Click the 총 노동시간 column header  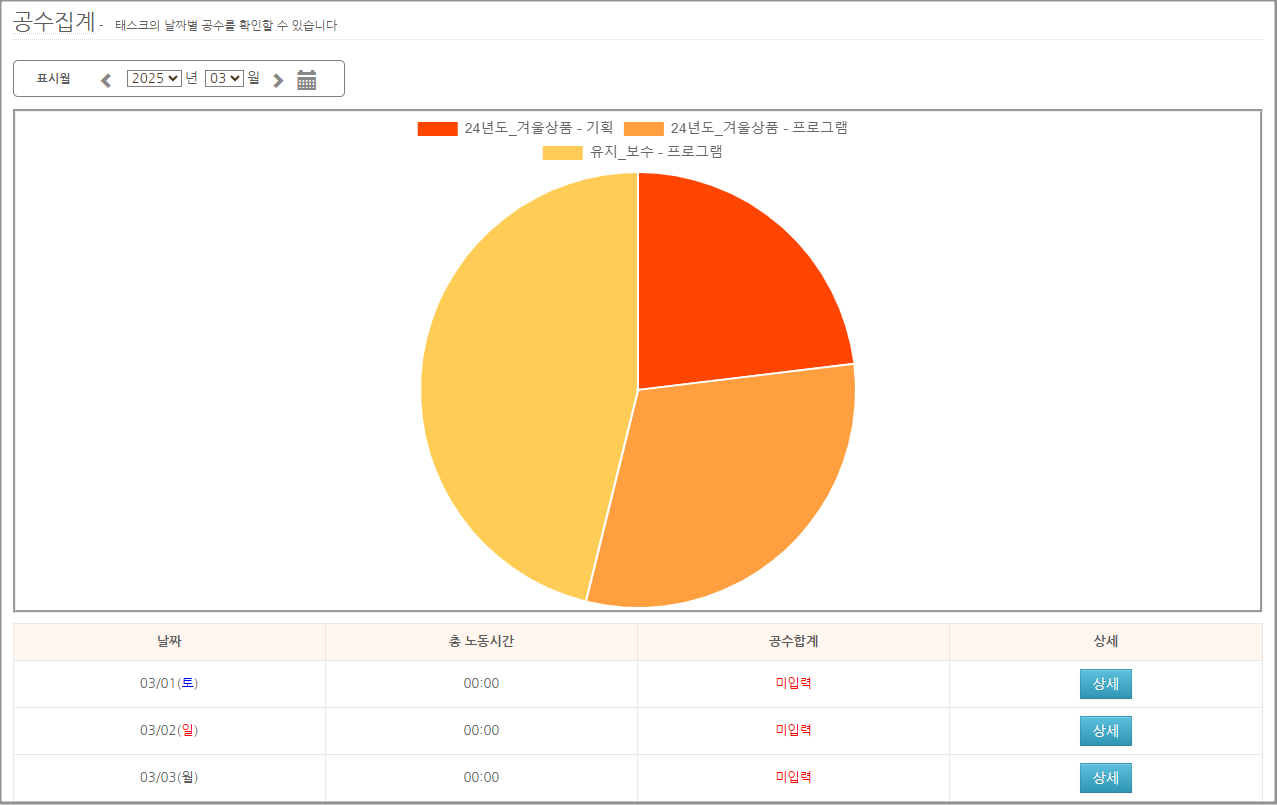pos(481,642)
